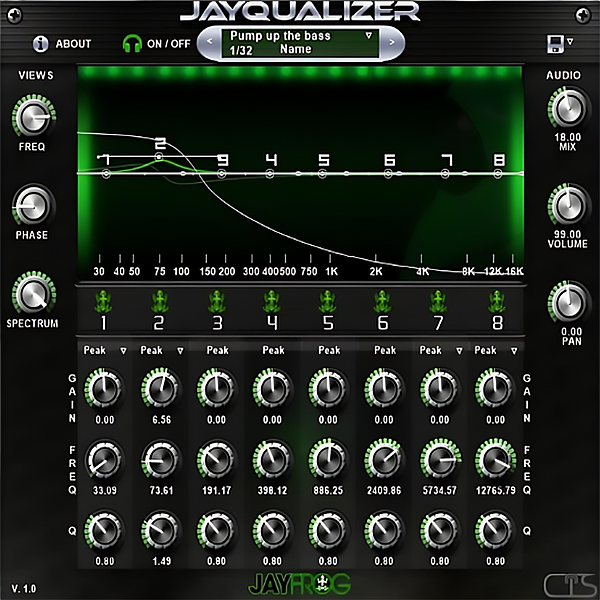Select band 7 node on EQ graph
The height and width of the screenshot is (600, 600).
(x=445, y=174)
